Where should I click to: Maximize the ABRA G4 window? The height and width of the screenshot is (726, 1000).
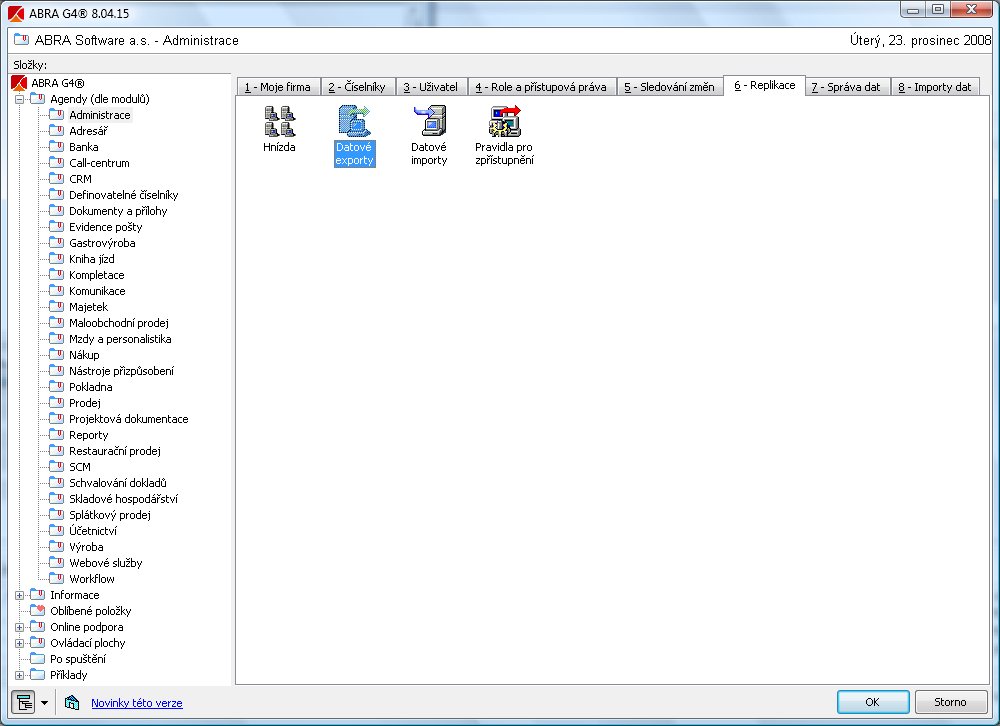[x=938, y=9]
